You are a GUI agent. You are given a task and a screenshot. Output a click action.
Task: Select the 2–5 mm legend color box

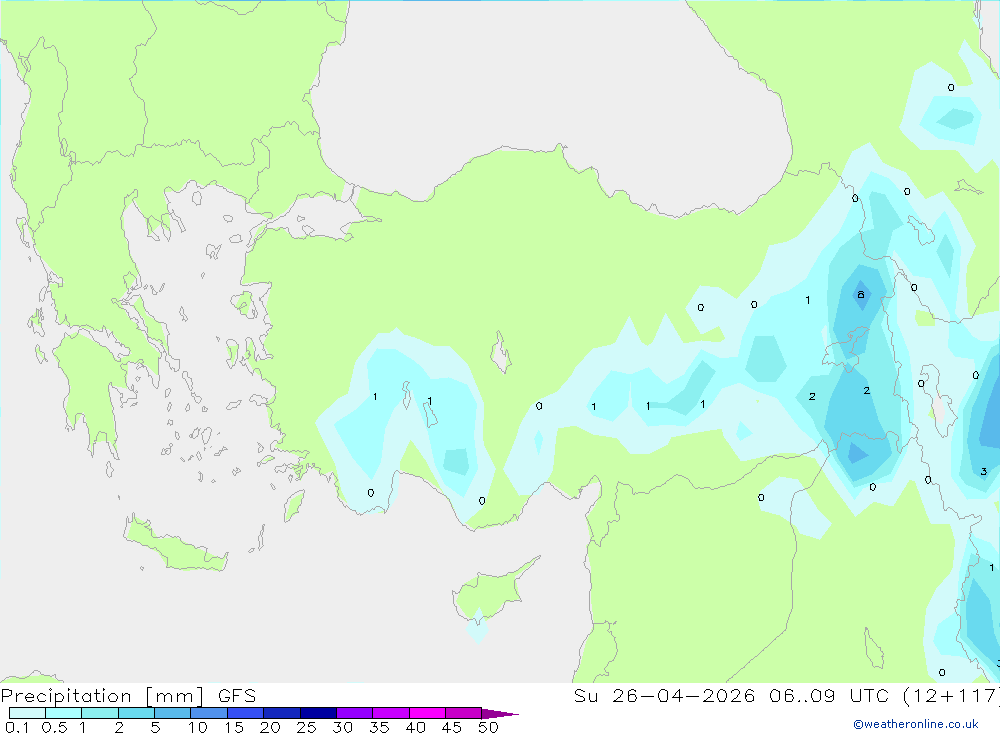coord(136,713)
